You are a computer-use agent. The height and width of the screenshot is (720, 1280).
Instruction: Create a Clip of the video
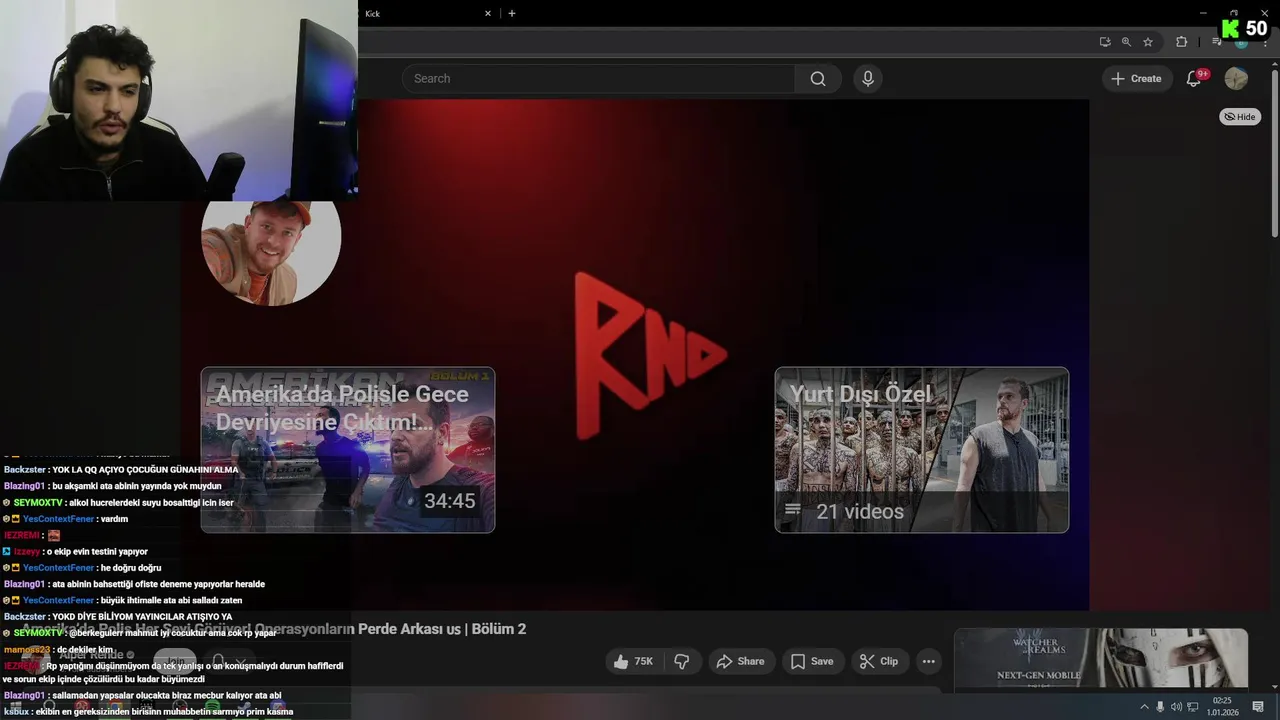click(x=879, y=661)
